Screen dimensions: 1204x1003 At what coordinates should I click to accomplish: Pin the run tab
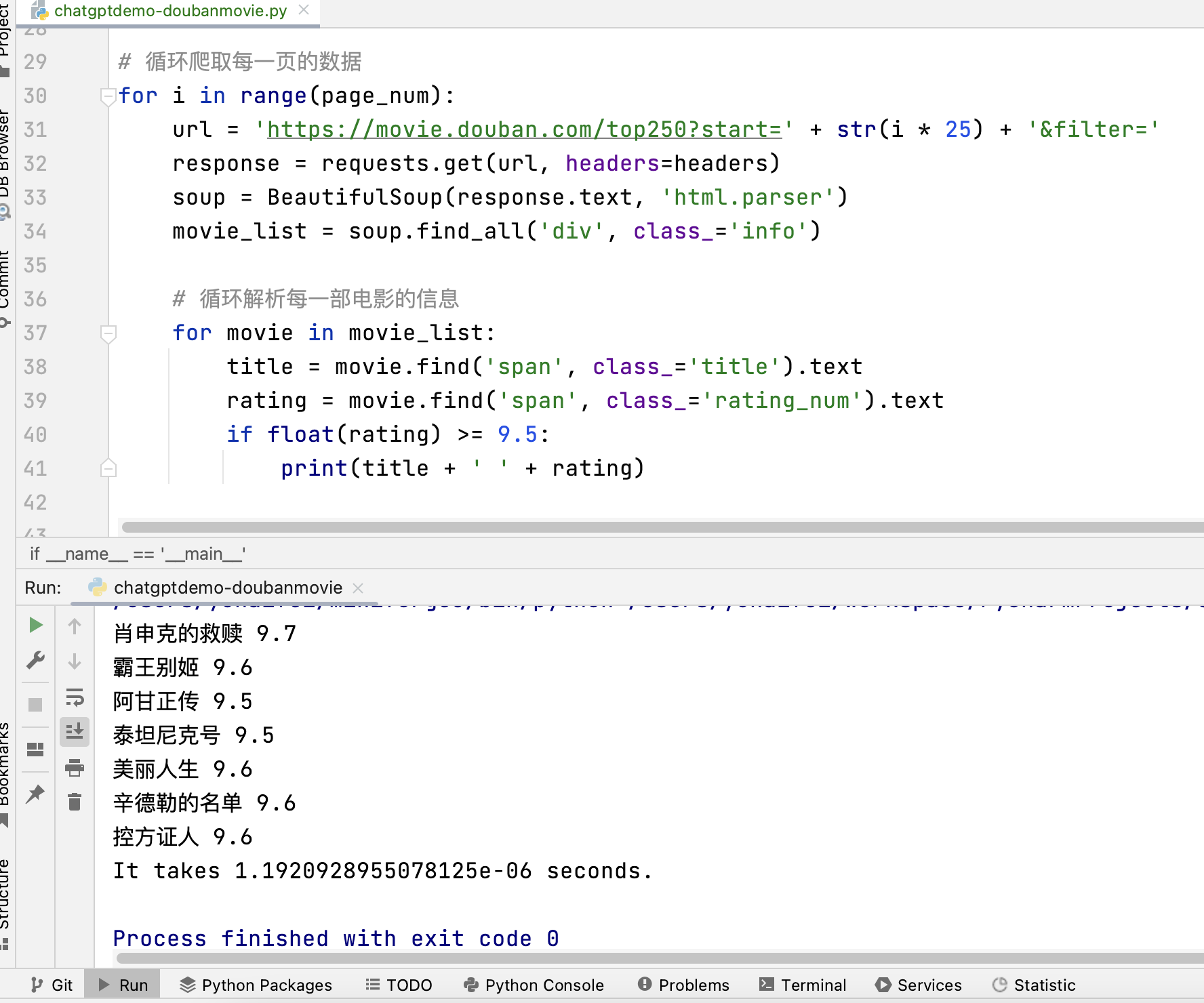(35, 794)
